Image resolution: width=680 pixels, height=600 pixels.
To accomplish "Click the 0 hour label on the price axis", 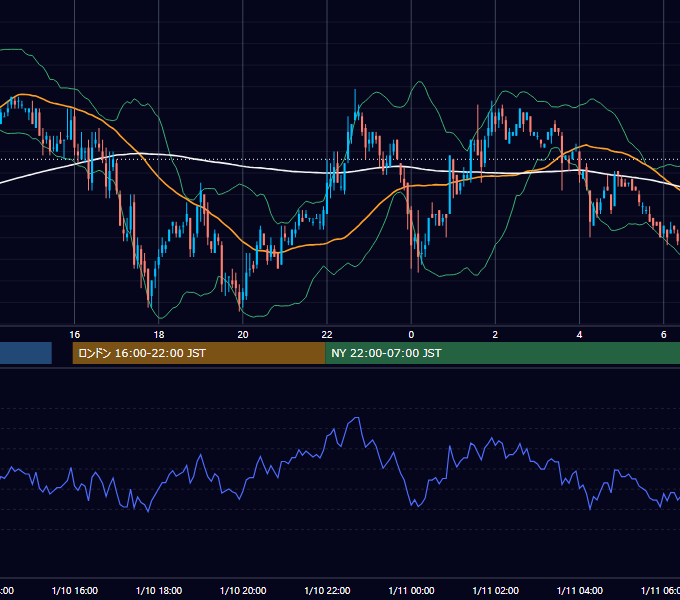I will (411, 334).
